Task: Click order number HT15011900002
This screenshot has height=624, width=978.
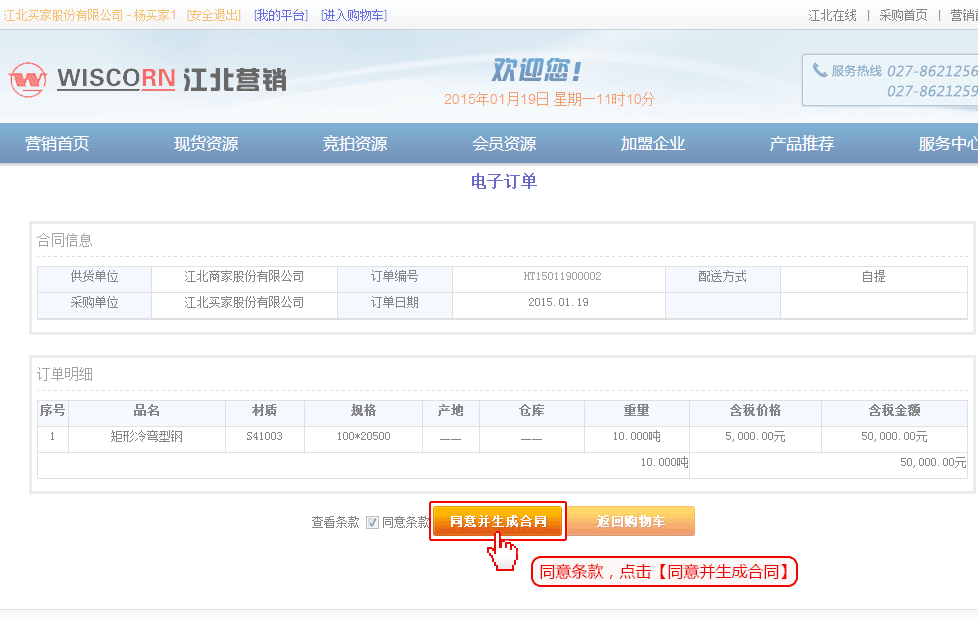Action: [x=562, y=276]
